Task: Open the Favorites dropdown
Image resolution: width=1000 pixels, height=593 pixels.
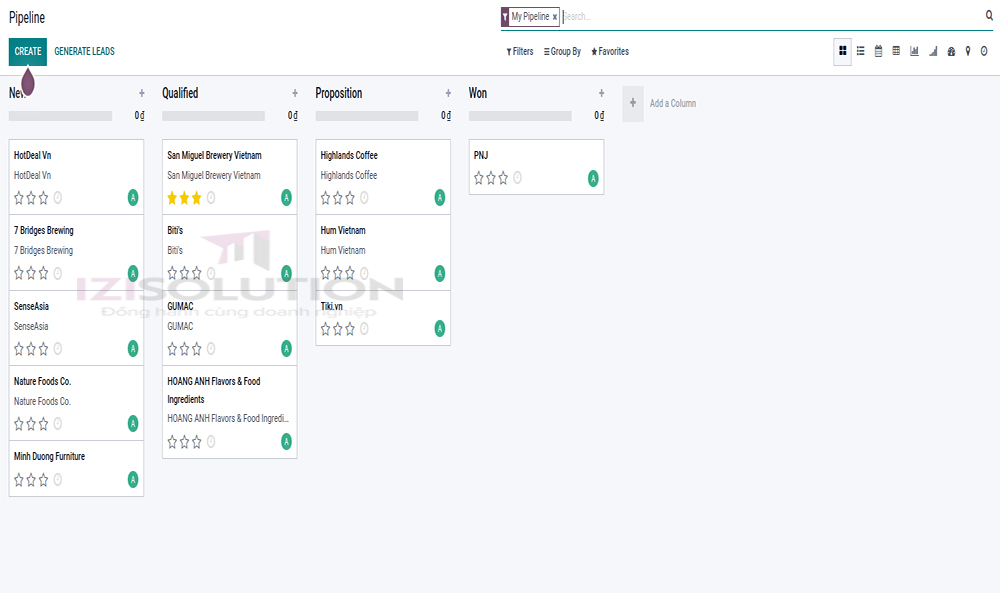Action: 609,51
